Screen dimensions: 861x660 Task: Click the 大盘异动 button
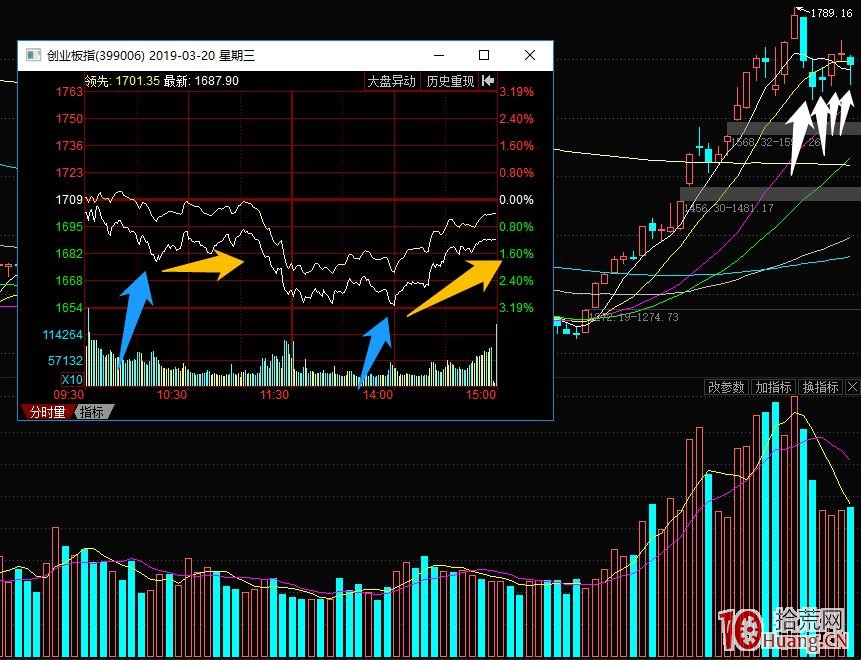tap(391, 82)
